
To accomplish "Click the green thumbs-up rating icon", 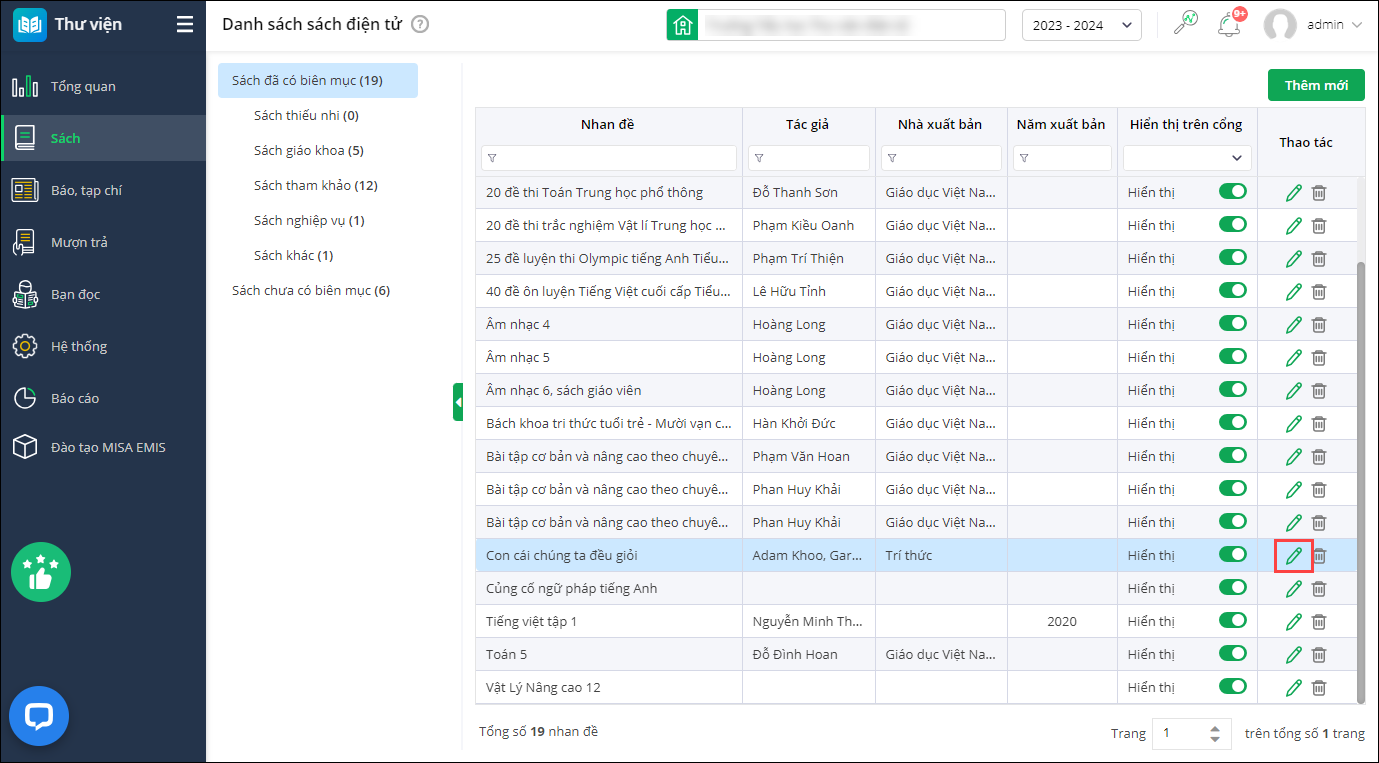I will click(x=40, y=572).
